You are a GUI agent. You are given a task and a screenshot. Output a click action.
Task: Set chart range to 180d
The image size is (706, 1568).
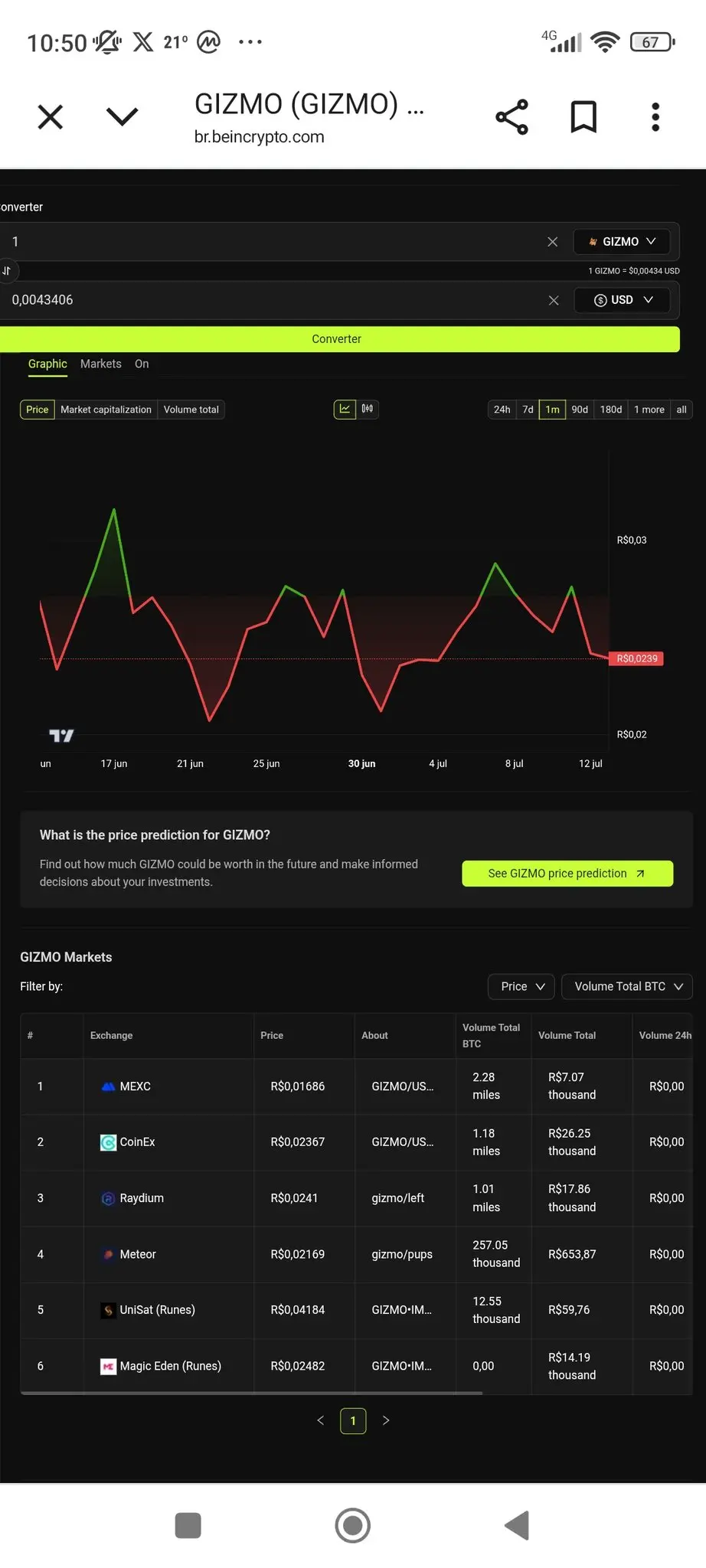611,410
